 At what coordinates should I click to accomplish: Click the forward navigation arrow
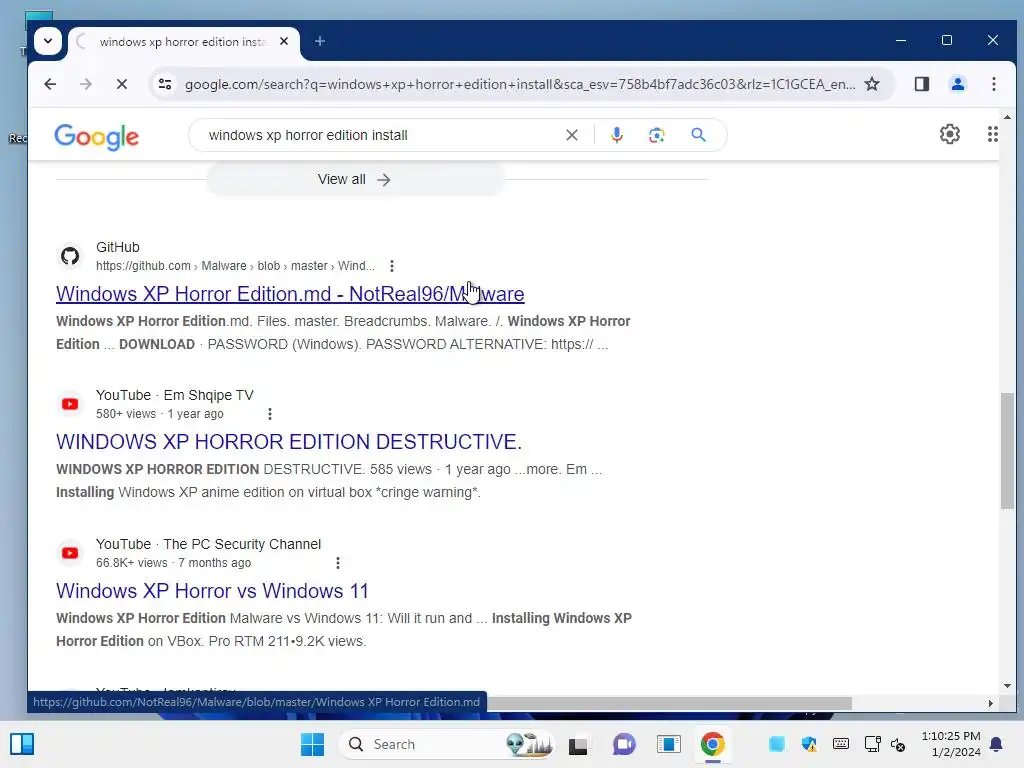86,84
